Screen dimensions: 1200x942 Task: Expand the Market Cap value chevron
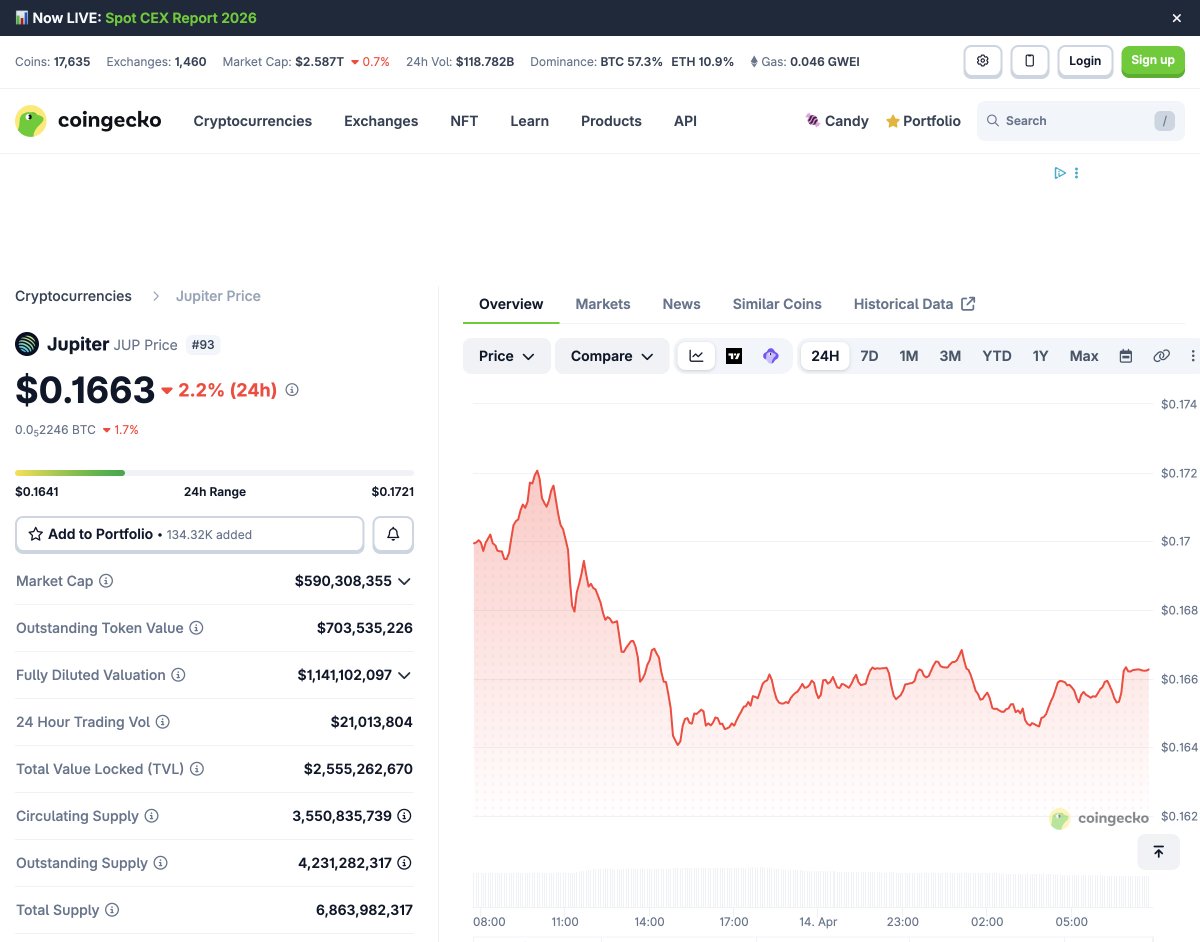(x=404, y=581)
